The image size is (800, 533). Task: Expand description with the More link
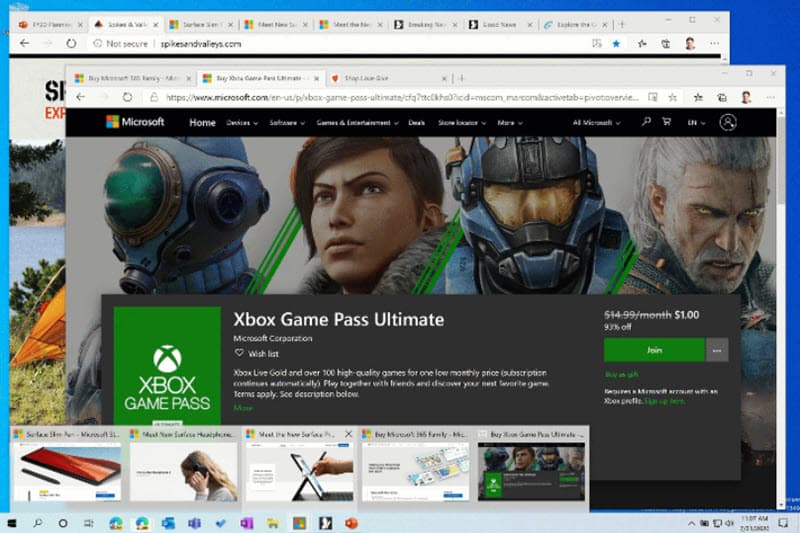click(243, 408)
